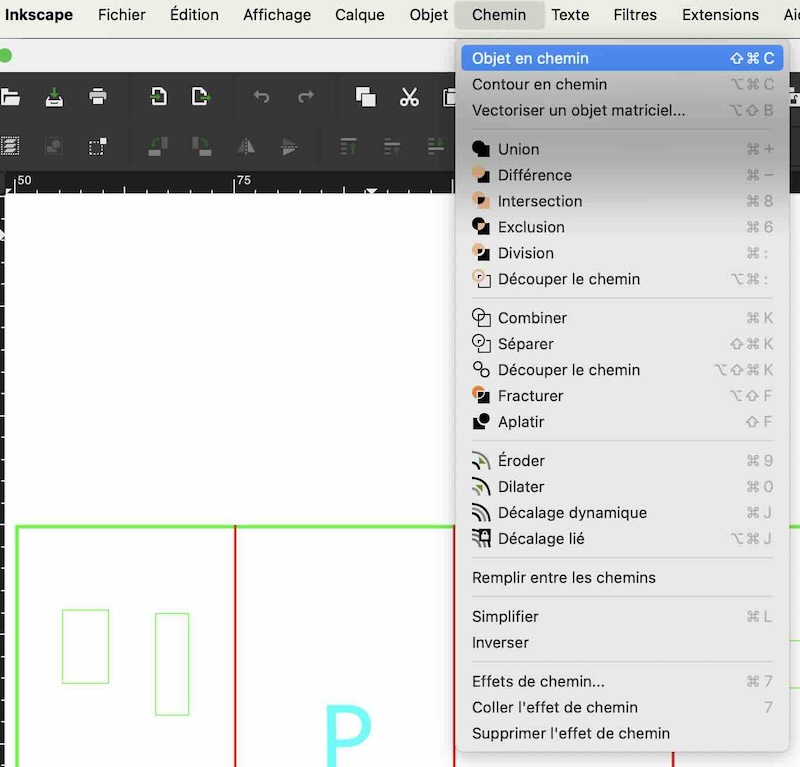This screenshot has height=767, width=800.
Task: Choose Supprimer l'effet de chemin
Action: [622, 733]
